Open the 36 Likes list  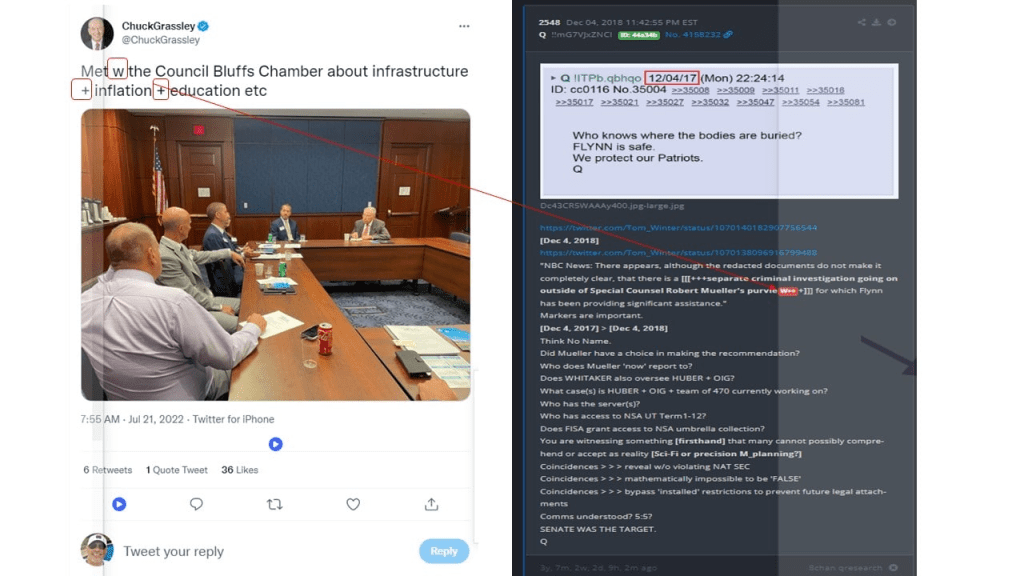click(x=240, y=470)
